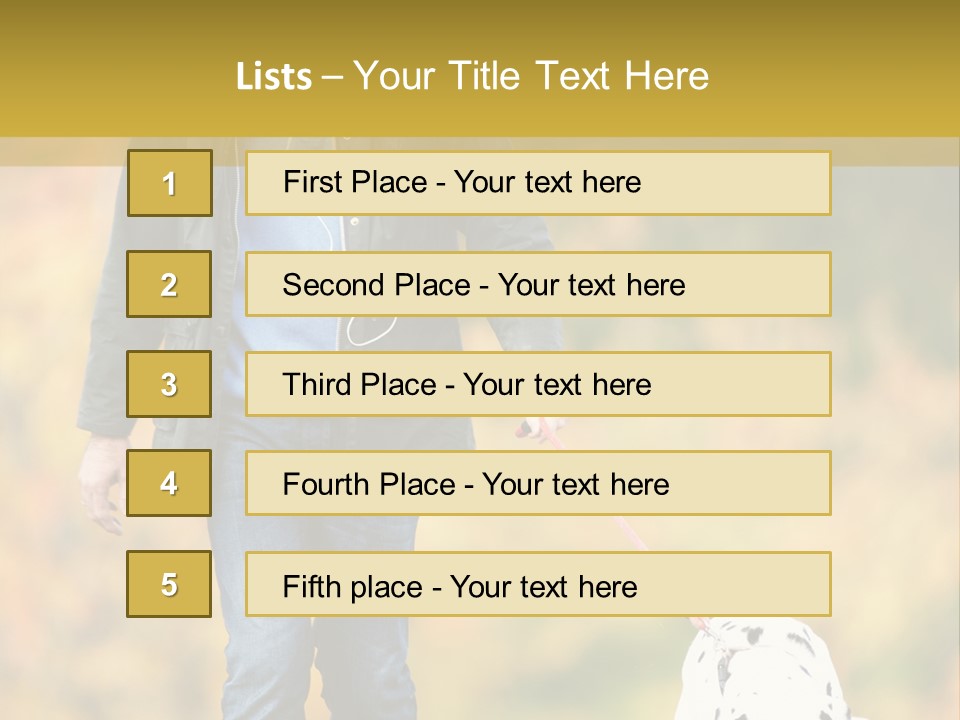
Task: Click the number 5 box
Action: click(169, 584)
